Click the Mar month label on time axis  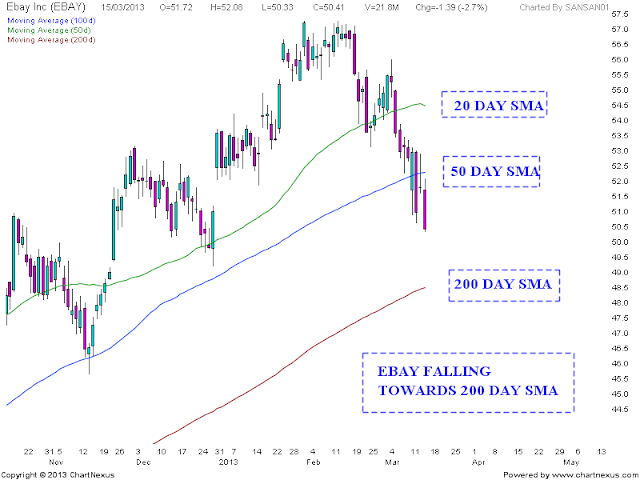pos(393,462)
